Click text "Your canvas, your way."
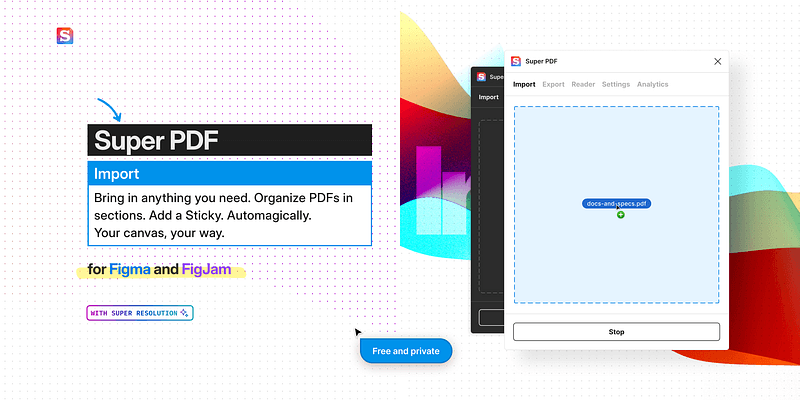The width and height of the screenshot is (800, 400). click(x=159, y=233)
